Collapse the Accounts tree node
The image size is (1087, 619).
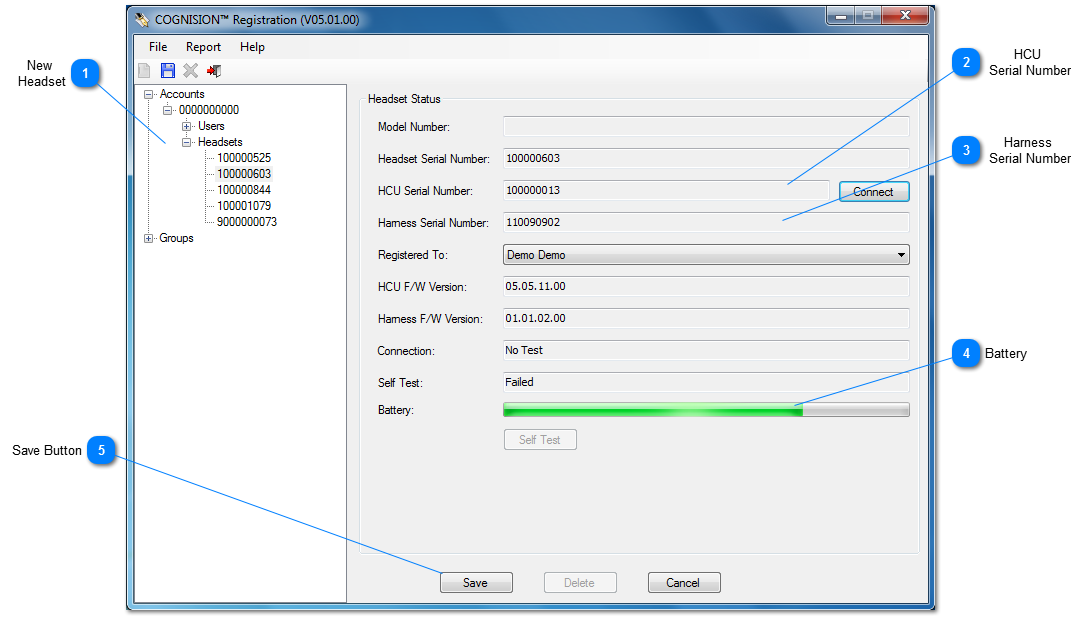coord(149,94)
